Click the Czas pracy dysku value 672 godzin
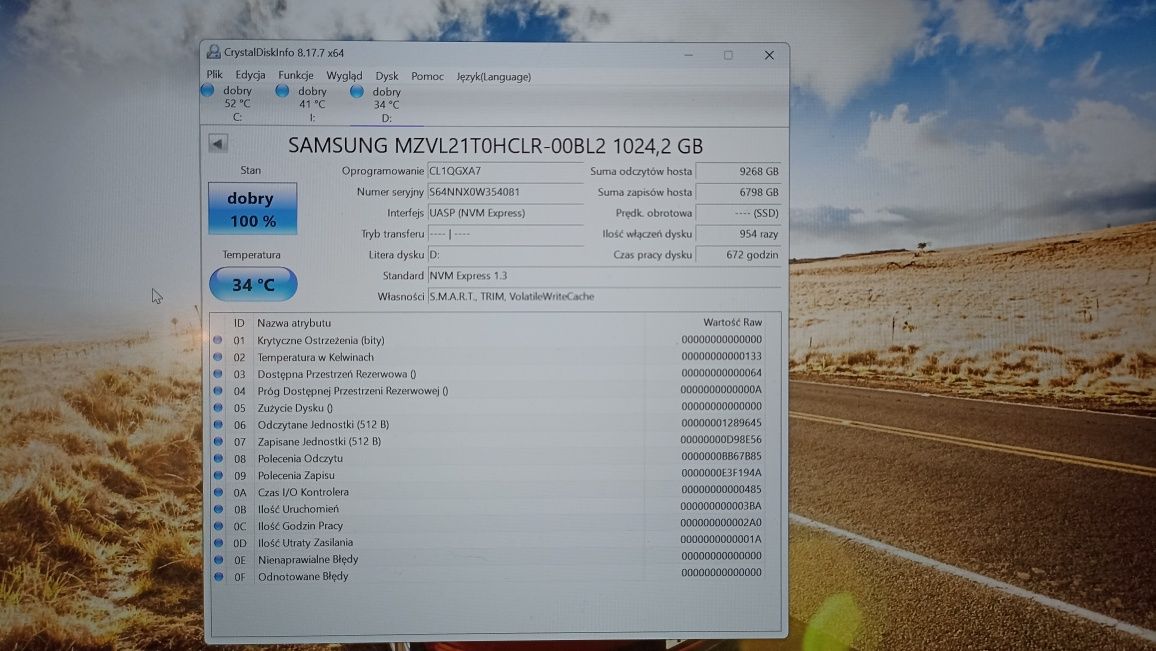The image size is (1156, 651). coord(738,254)
